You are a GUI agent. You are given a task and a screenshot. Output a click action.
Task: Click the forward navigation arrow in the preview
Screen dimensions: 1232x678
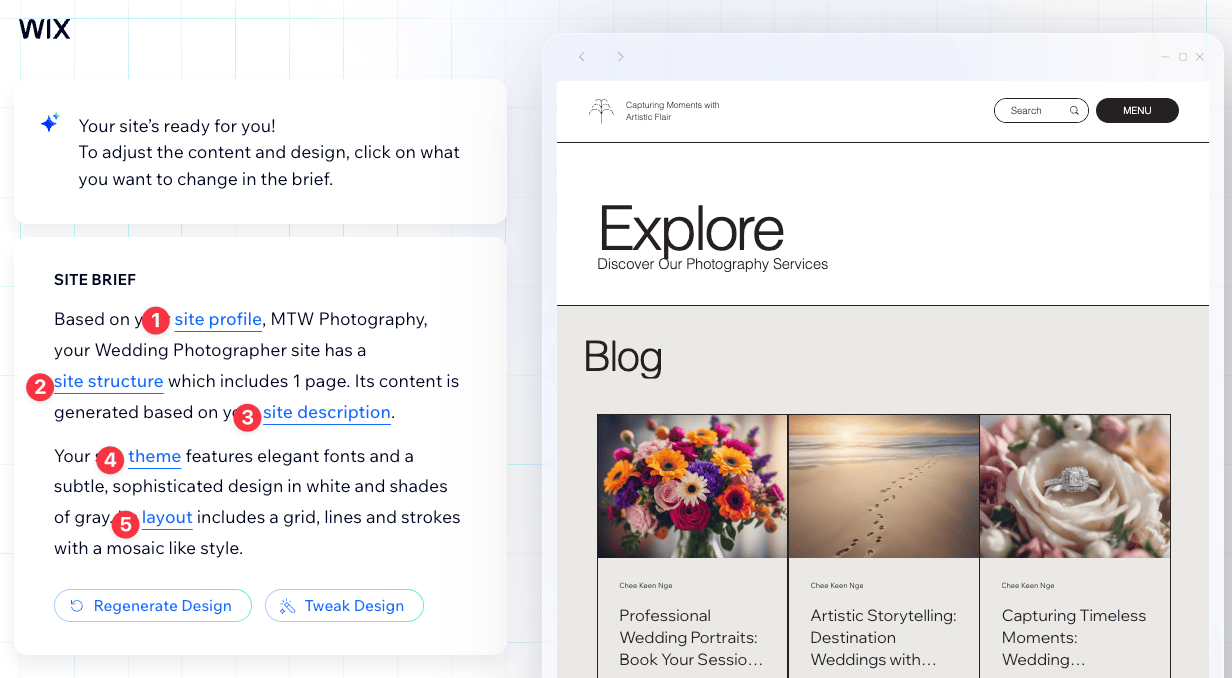[x=620, y=57]
